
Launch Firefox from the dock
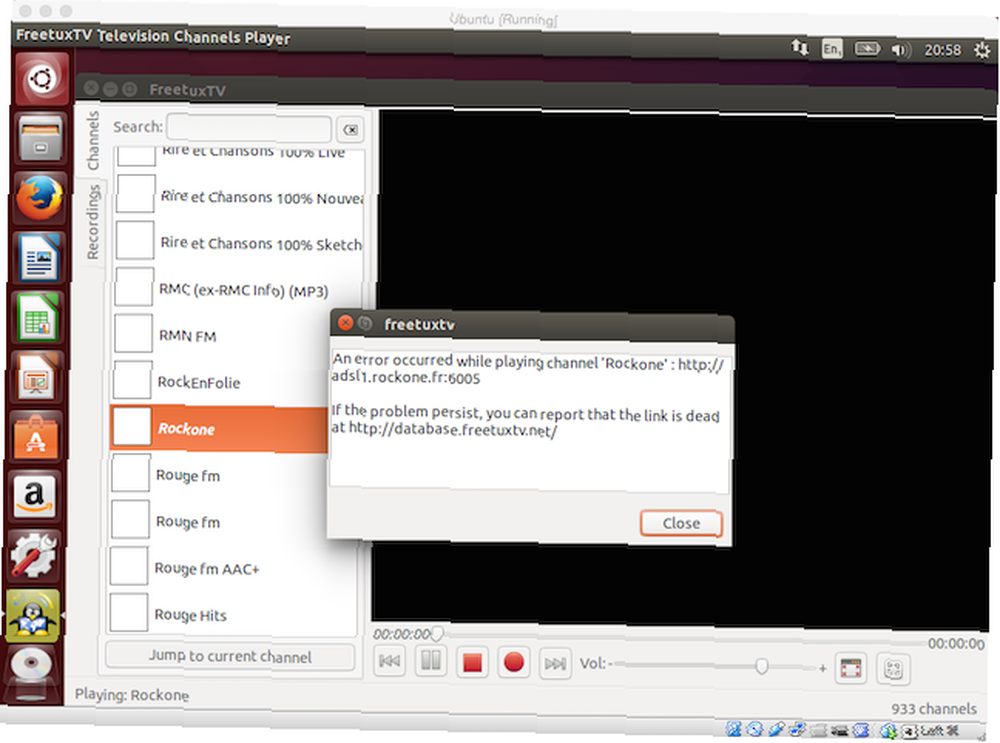[x=39, y=198]
